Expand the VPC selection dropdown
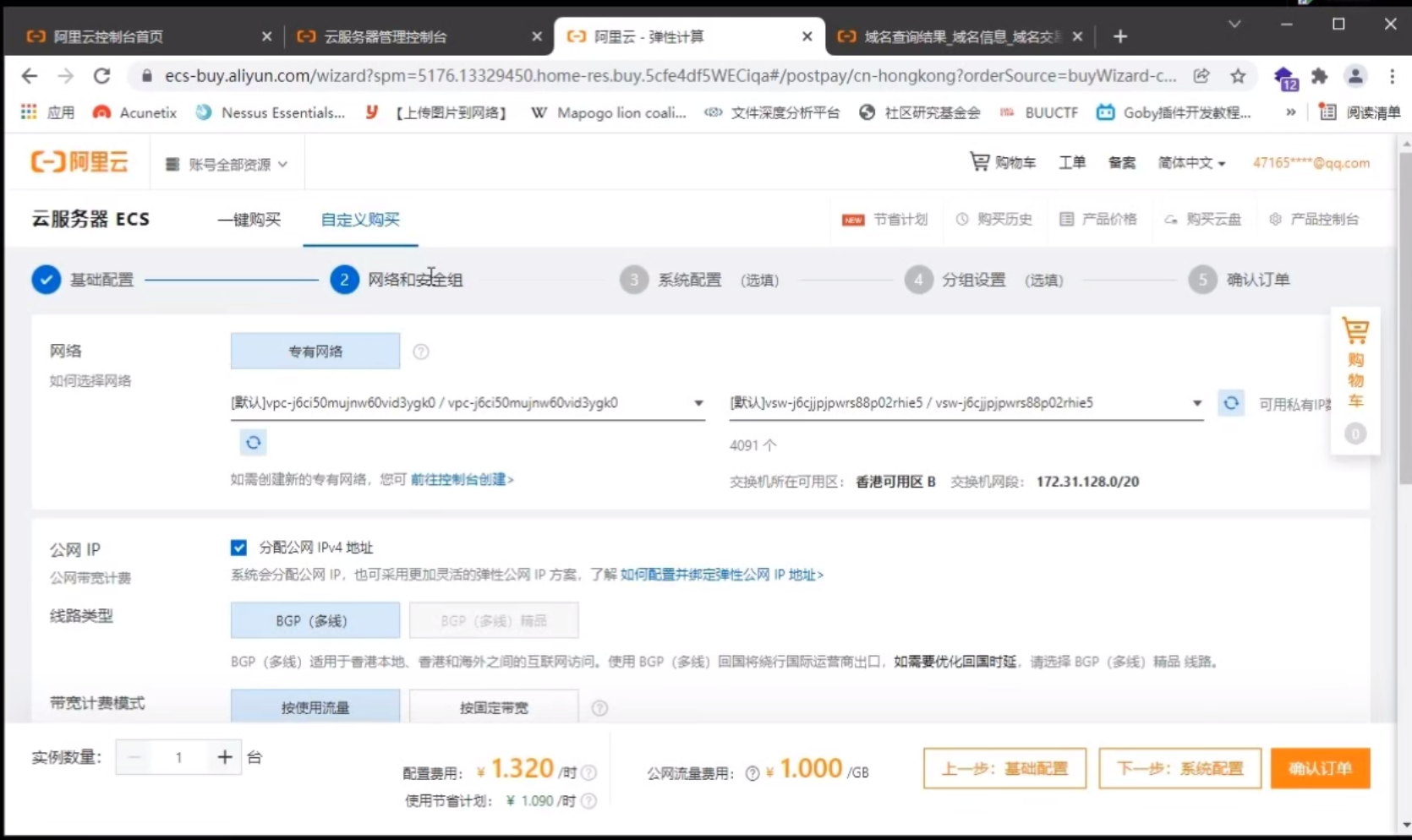The image size is (1412, 840). (x=468, y=403)
